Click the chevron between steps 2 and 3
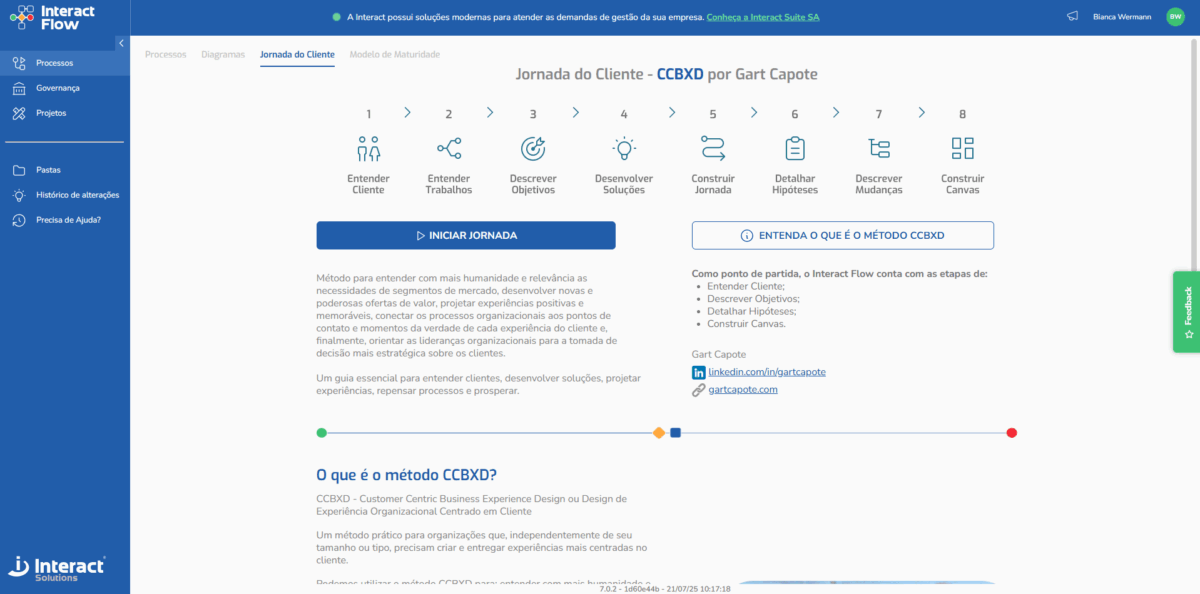Viewport: 1200px width, 594px height. pyautogui.click(x=490, y=113)
